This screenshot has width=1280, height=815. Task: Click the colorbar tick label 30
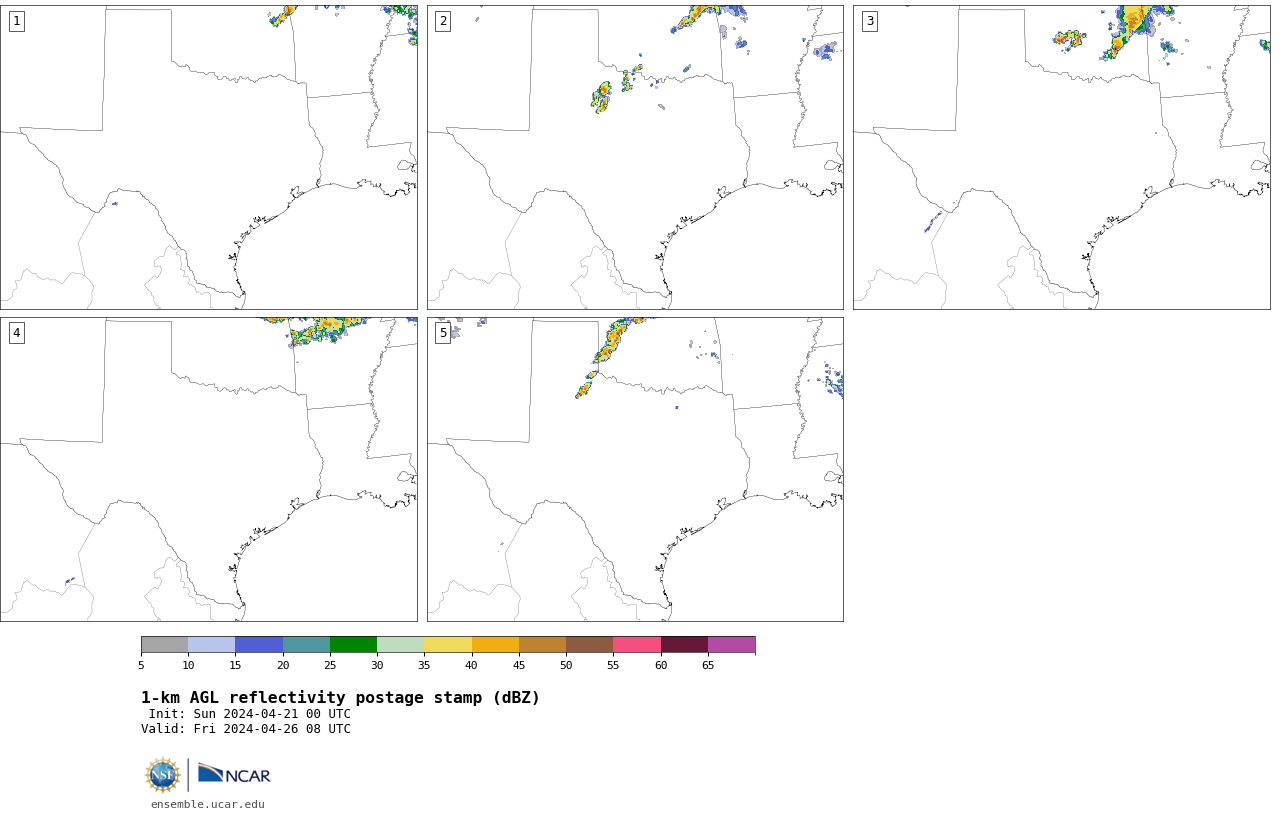(377, 665)
